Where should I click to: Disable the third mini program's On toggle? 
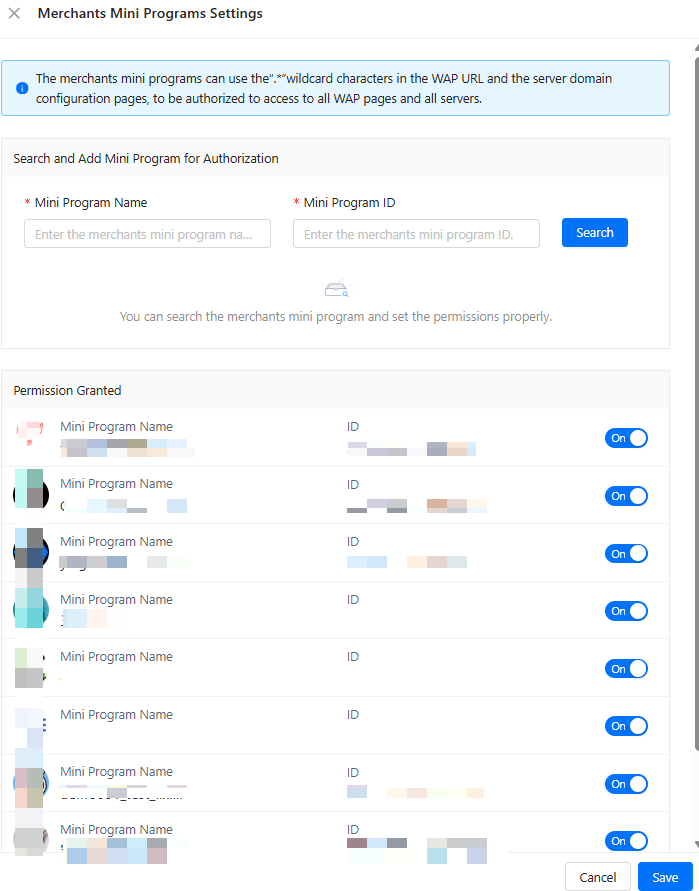(x=626, y=553)
